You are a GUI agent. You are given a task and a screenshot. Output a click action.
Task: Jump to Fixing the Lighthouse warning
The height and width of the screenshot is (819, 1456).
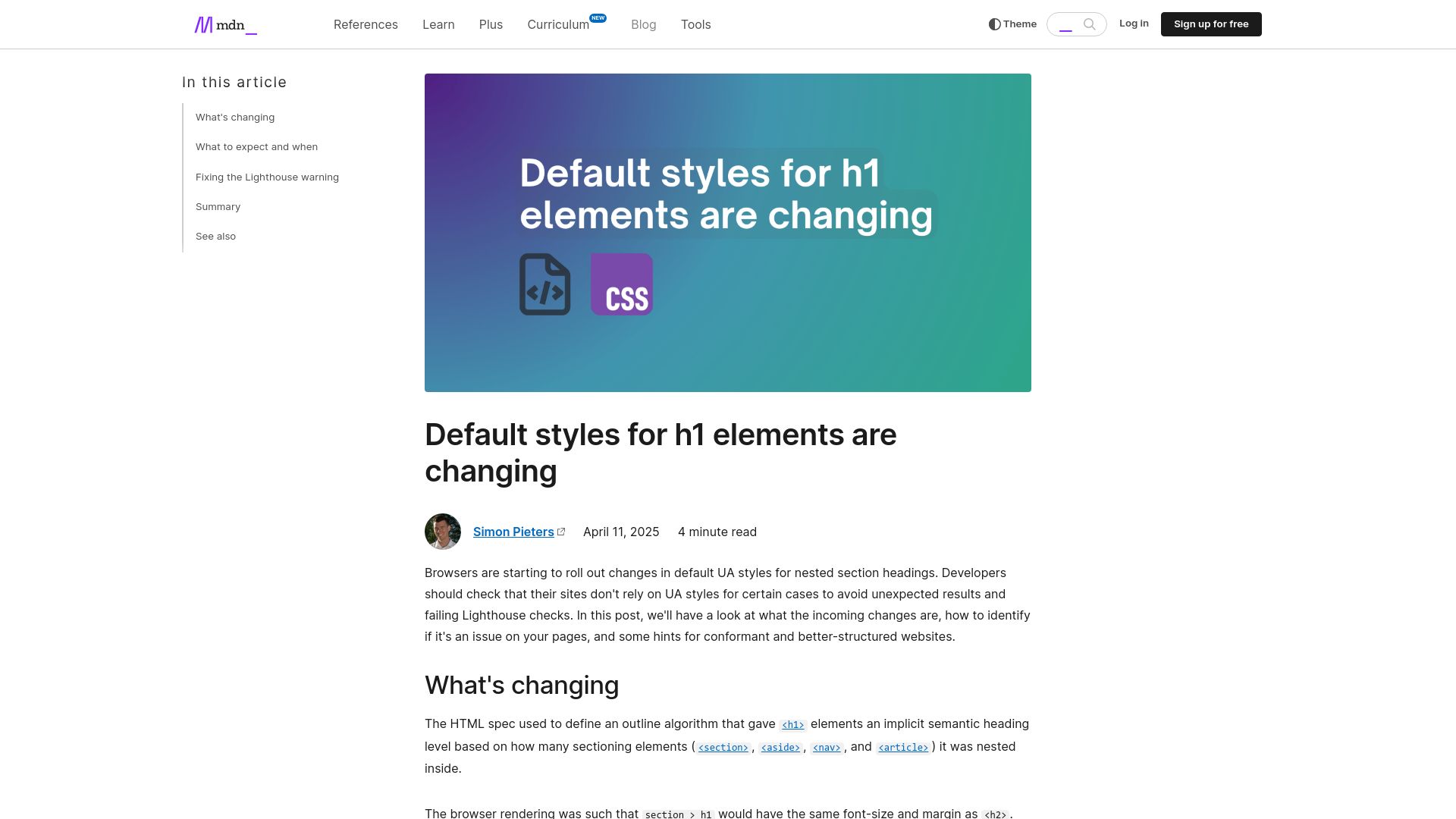click(x=267, y=177)
